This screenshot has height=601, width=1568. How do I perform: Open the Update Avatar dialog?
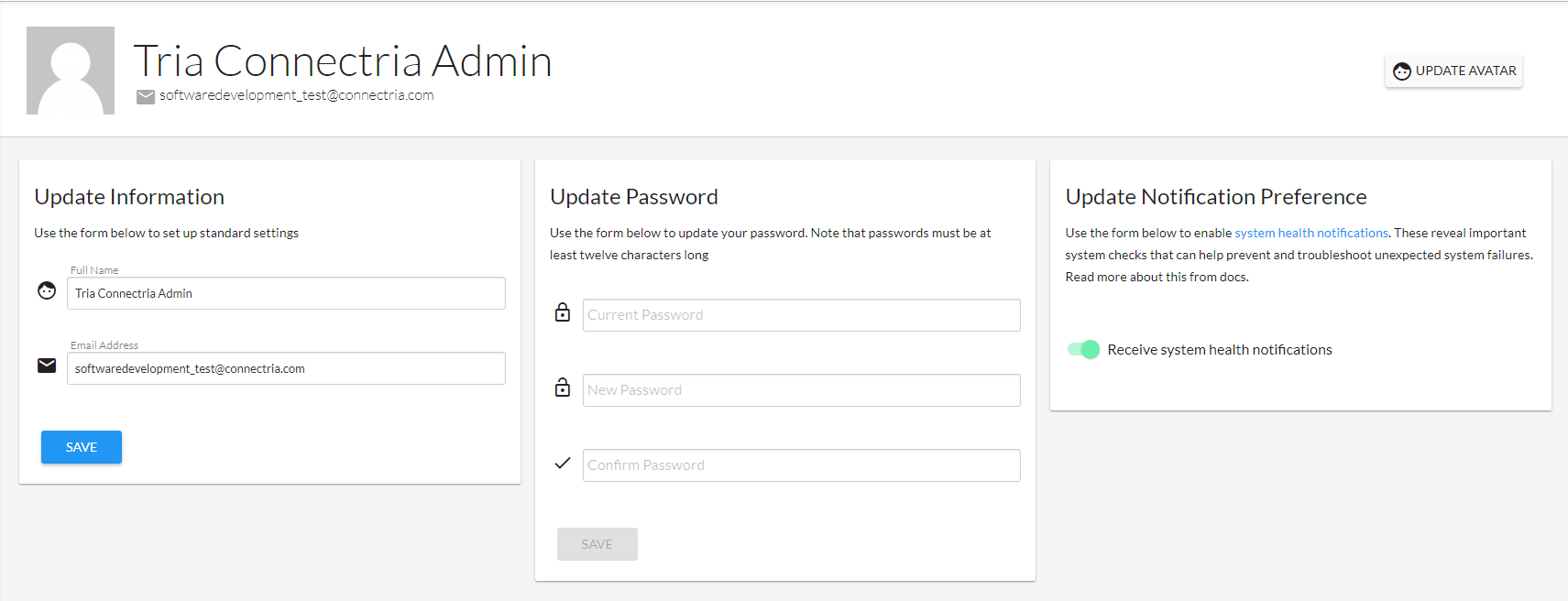click(x=1453, y=71)
